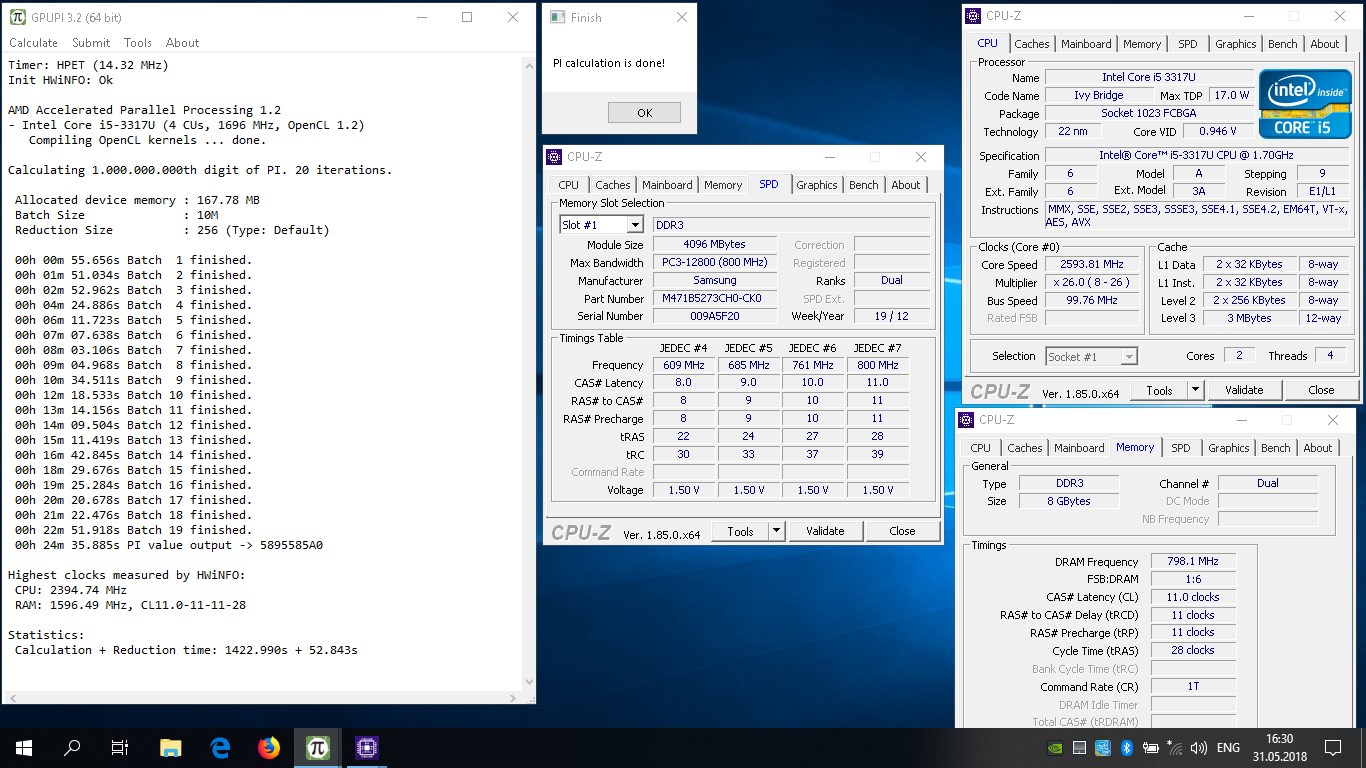1366x768 pixels.
Task: Click the JEDEC #7 frequency 800 MHz cell
Action: pyautogui.click(x=877, y=366)
